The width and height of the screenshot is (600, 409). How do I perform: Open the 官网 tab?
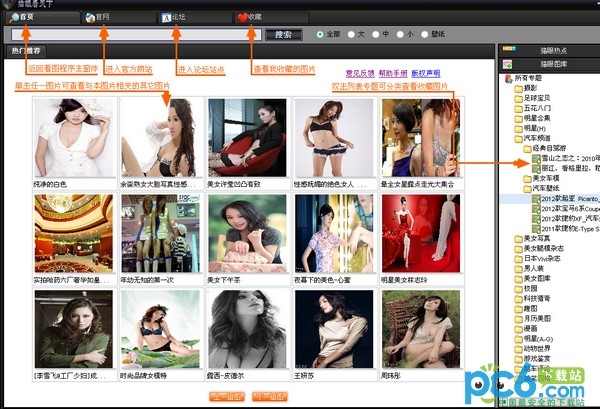pyautogui.click(x=119, y=18)
